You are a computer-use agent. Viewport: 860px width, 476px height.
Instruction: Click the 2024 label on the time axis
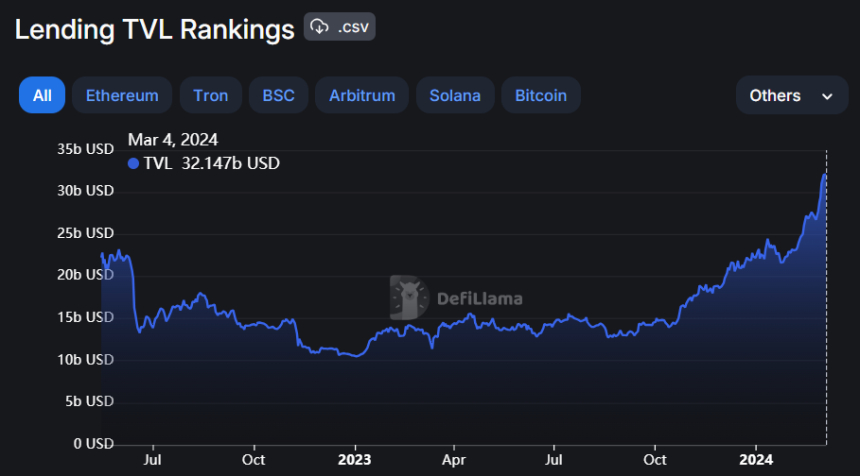click(756, 460)
